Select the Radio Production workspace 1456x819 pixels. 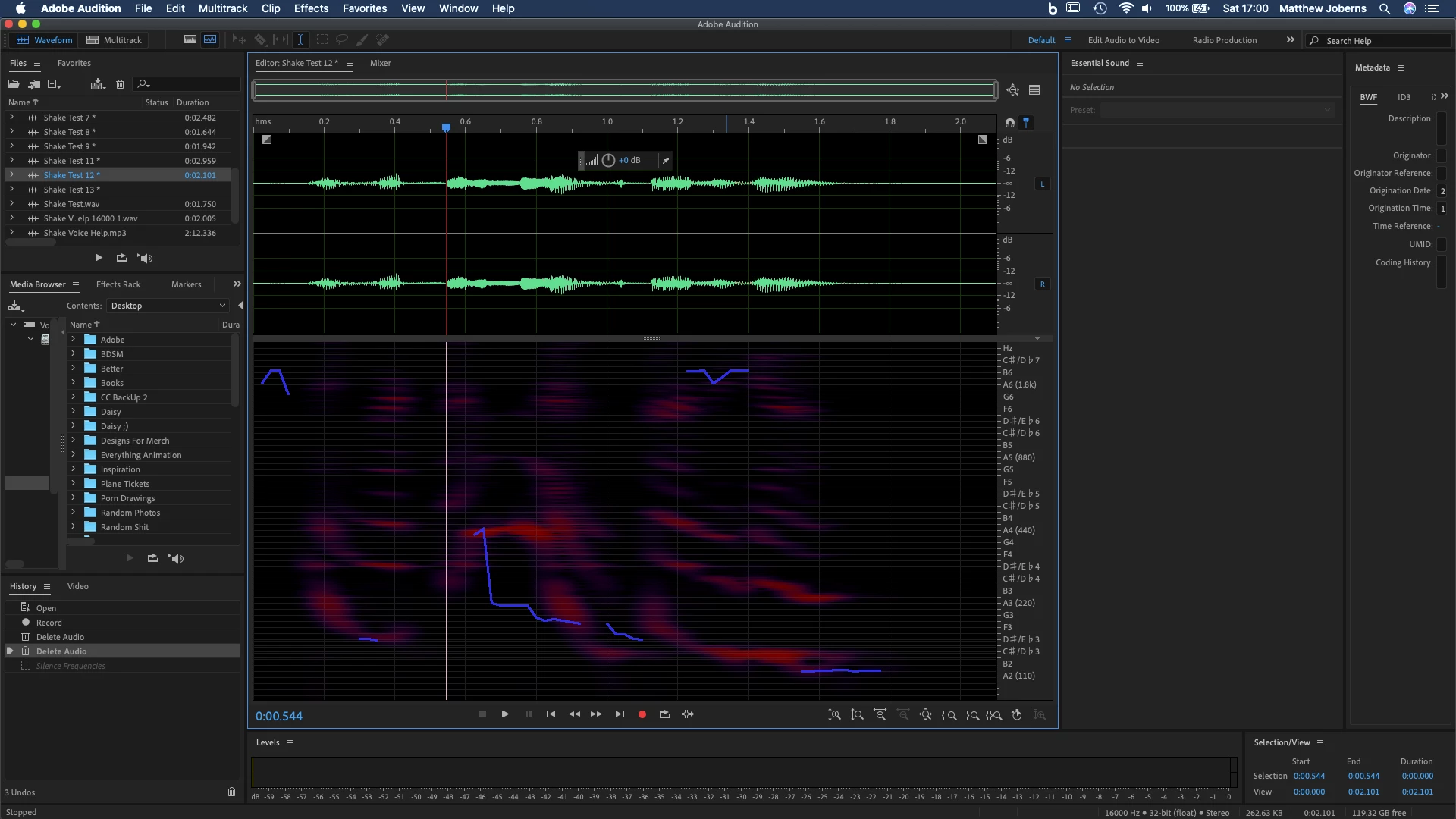[x=1224, y=40]
